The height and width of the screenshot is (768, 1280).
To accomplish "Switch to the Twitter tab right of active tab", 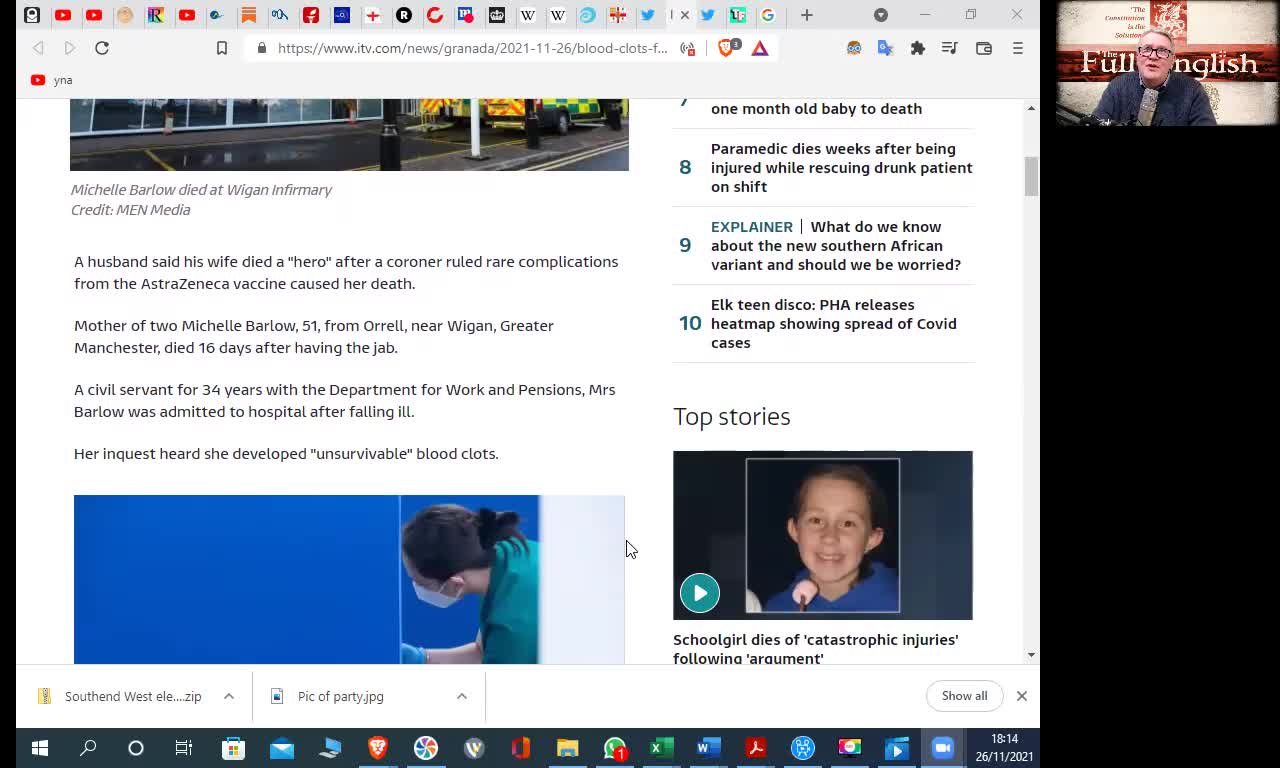I will 708,15.
